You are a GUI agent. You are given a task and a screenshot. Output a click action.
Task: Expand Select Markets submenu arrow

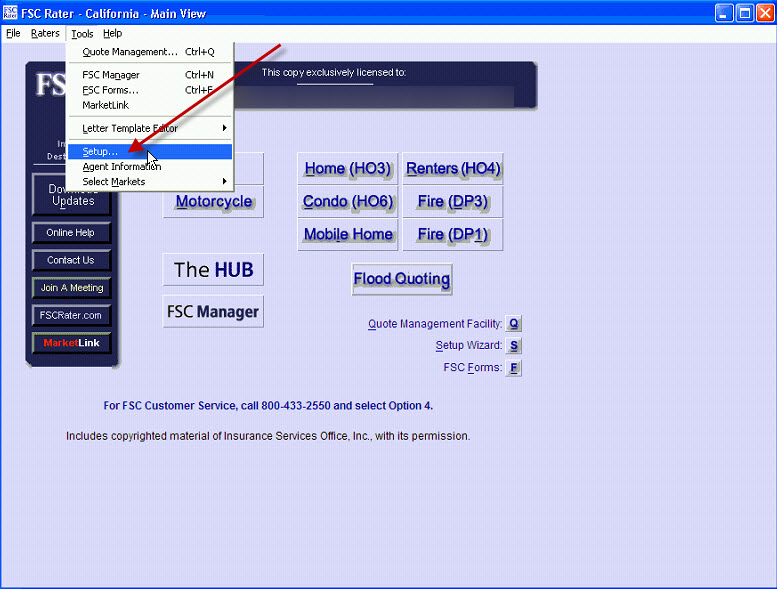(224, 181)
